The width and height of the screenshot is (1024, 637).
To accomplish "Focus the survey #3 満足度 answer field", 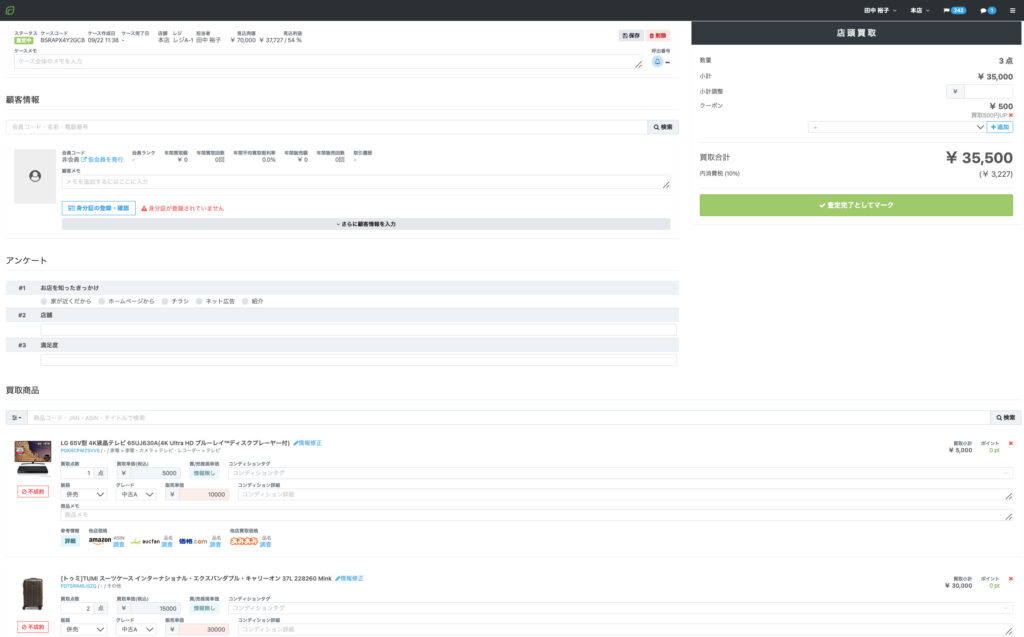I will tap(359, 360).
